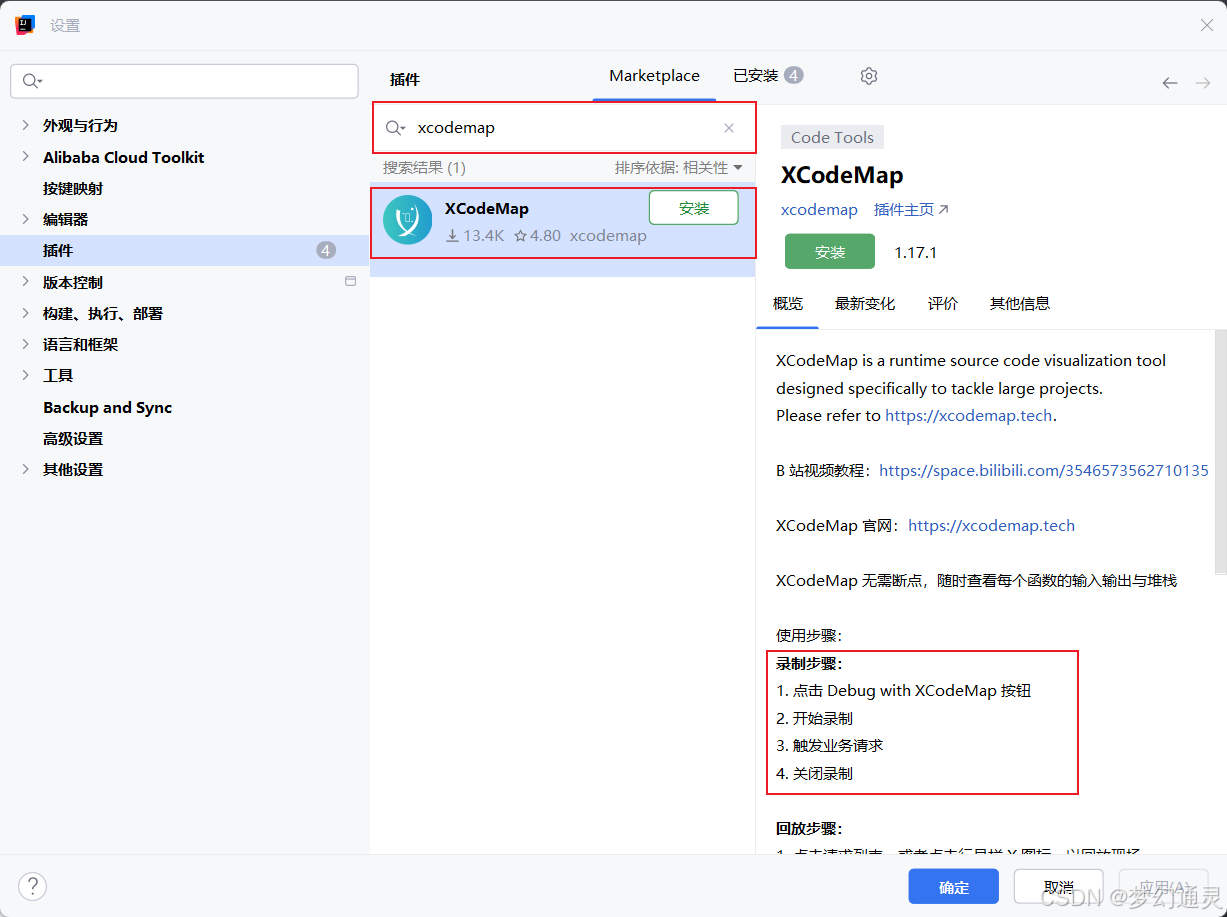
Task: Click the 取消 button
Action: (1059, 887)
